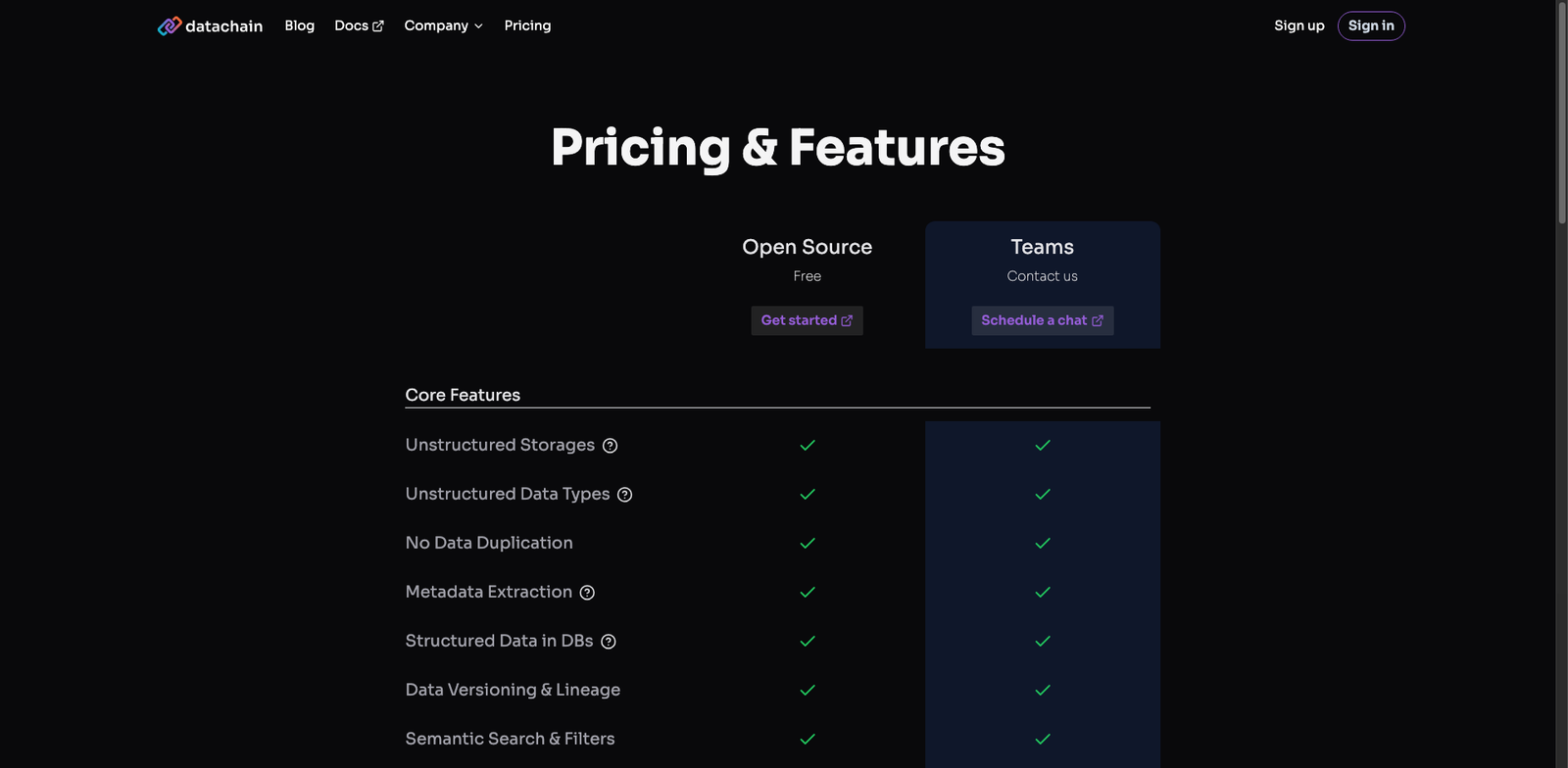
Task: Click the Teams plan heading
Action: [1043, 247]
